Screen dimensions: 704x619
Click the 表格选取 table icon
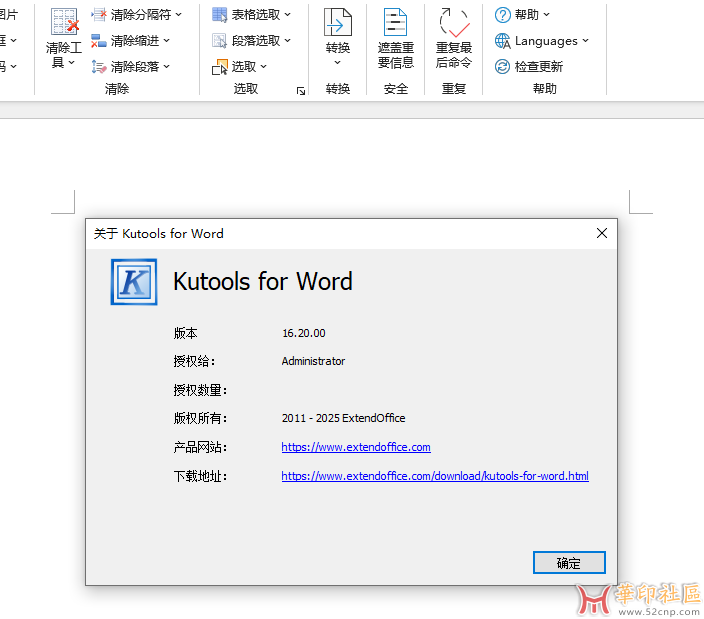[x=220, y=14]
